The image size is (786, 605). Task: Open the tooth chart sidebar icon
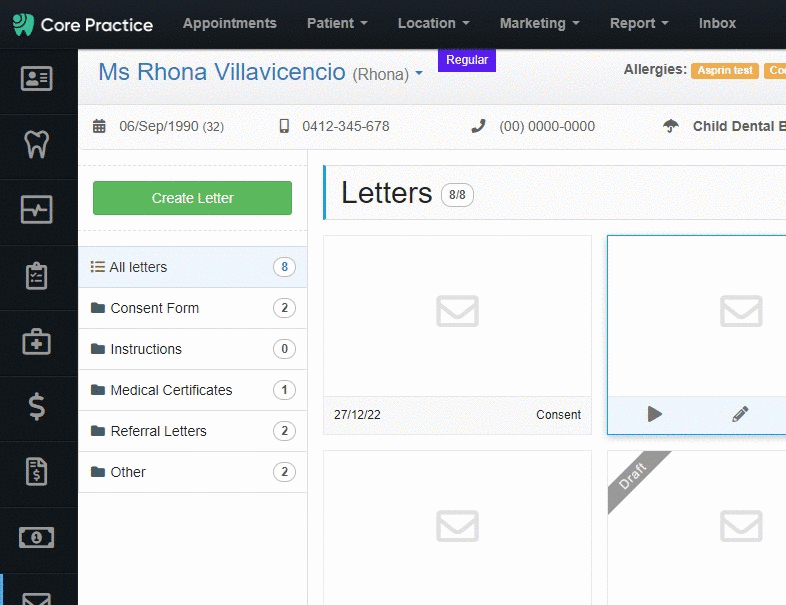[37, 144]
